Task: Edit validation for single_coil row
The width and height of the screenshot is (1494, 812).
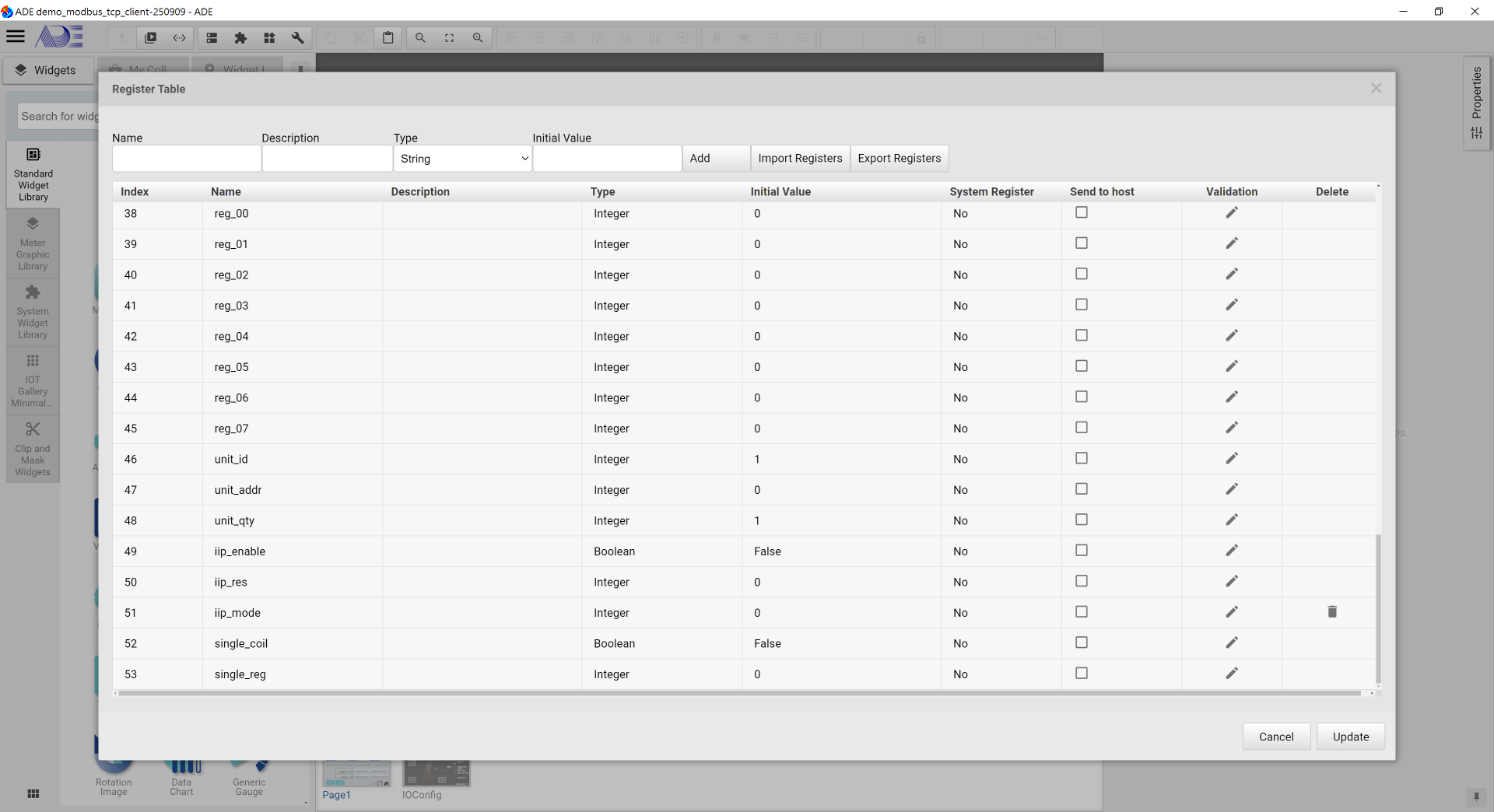Action: point(1231,643)
